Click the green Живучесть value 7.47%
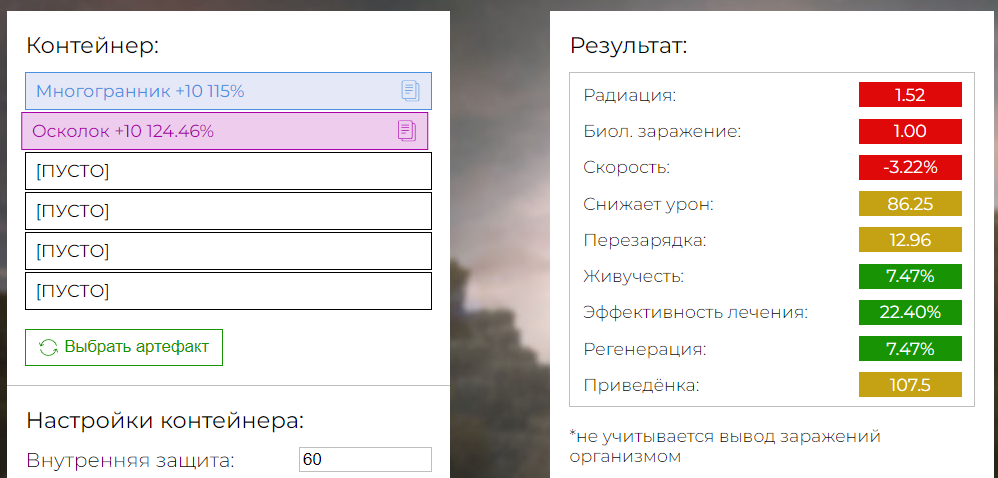 pyautogui.click(x=910, y=276)
